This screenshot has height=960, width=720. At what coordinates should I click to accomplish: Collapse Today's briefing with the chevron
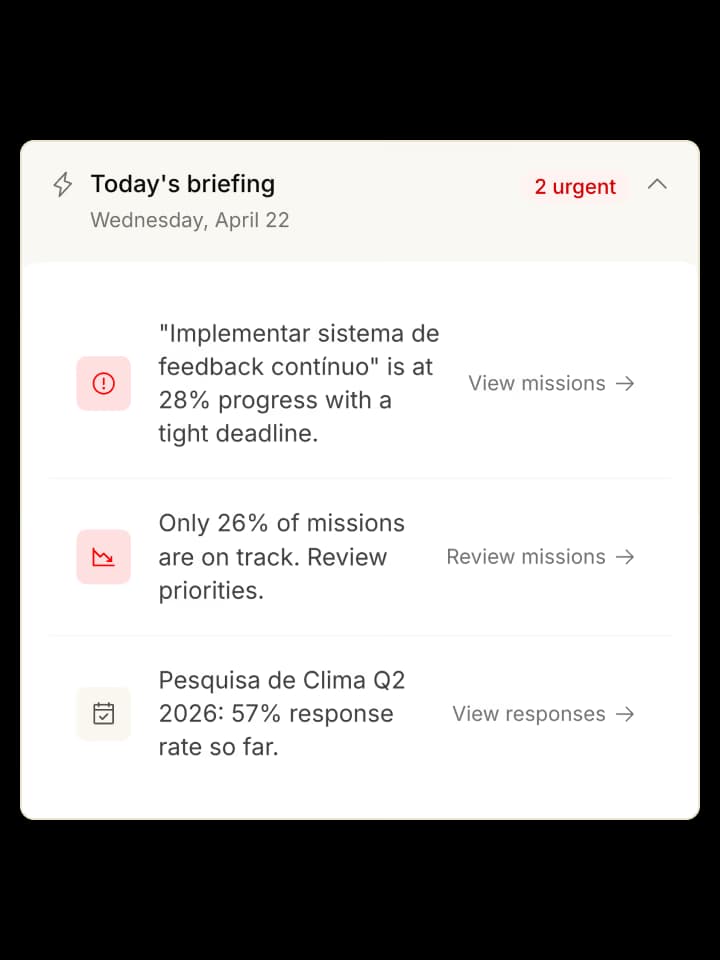point(657,184)
